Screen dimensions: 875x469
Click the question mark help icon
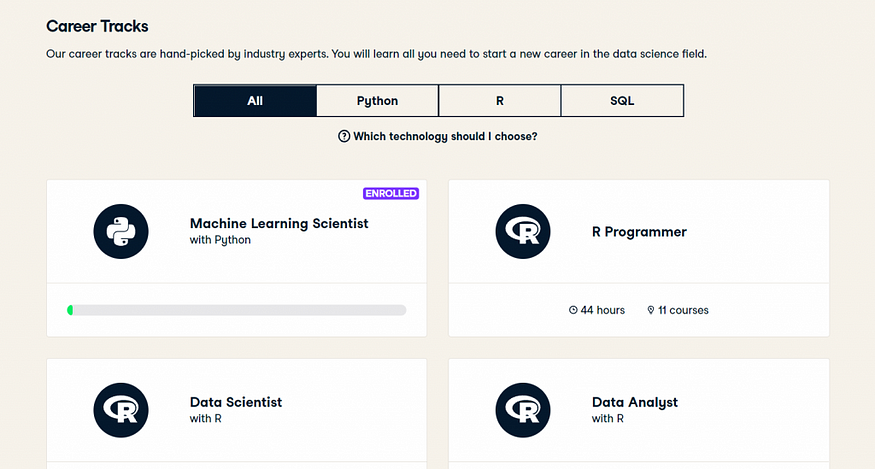point(344,136)
